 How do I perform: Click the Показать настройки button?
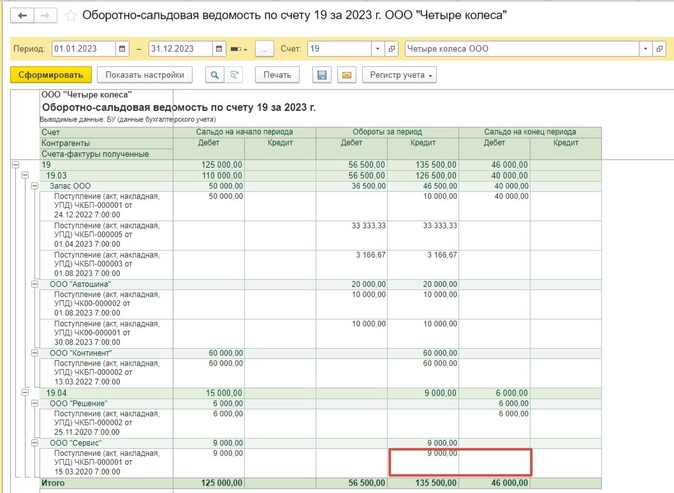pos(145,75)
